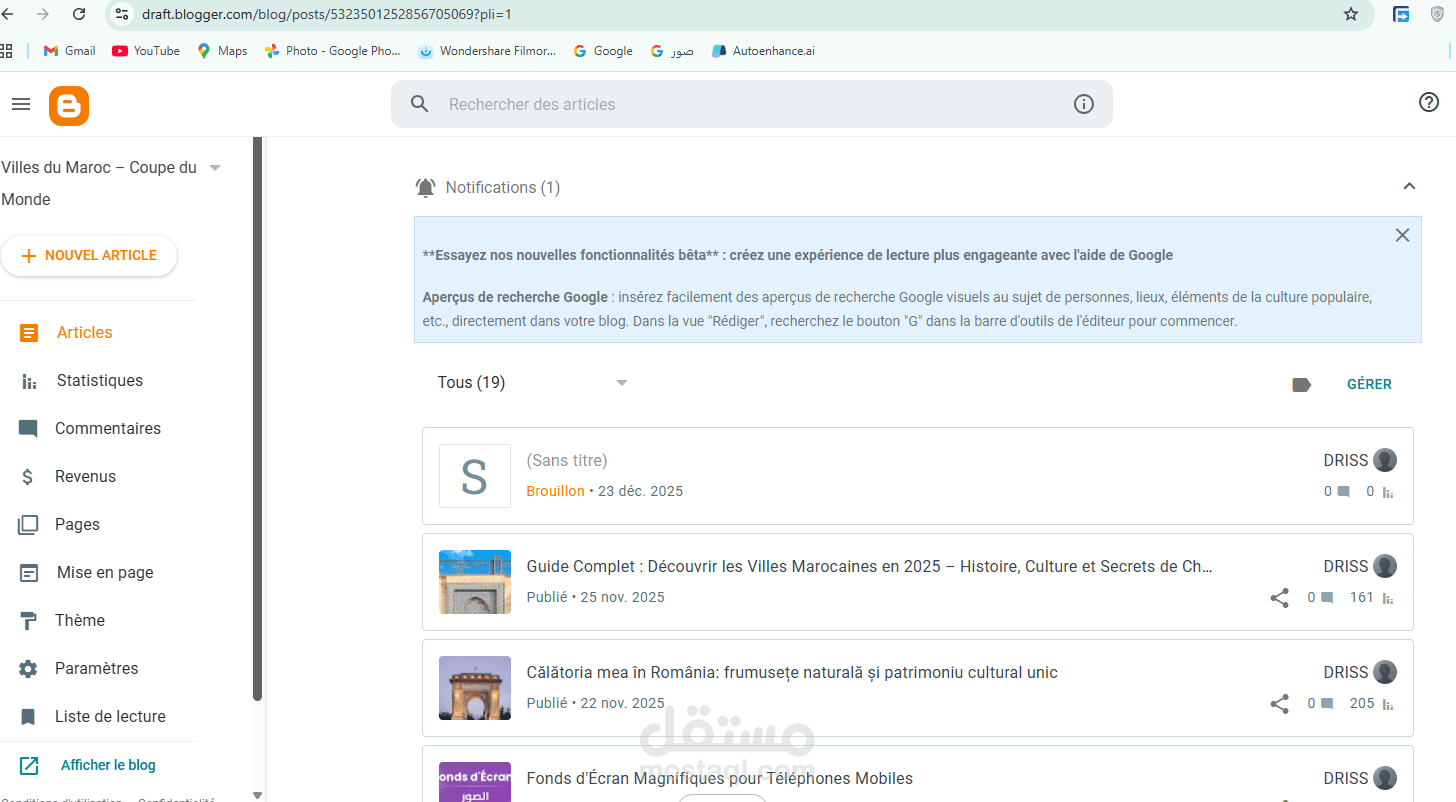Click the Revenus dollar icon
Screen dimensions: 1456x802
(x=28, y=477)
